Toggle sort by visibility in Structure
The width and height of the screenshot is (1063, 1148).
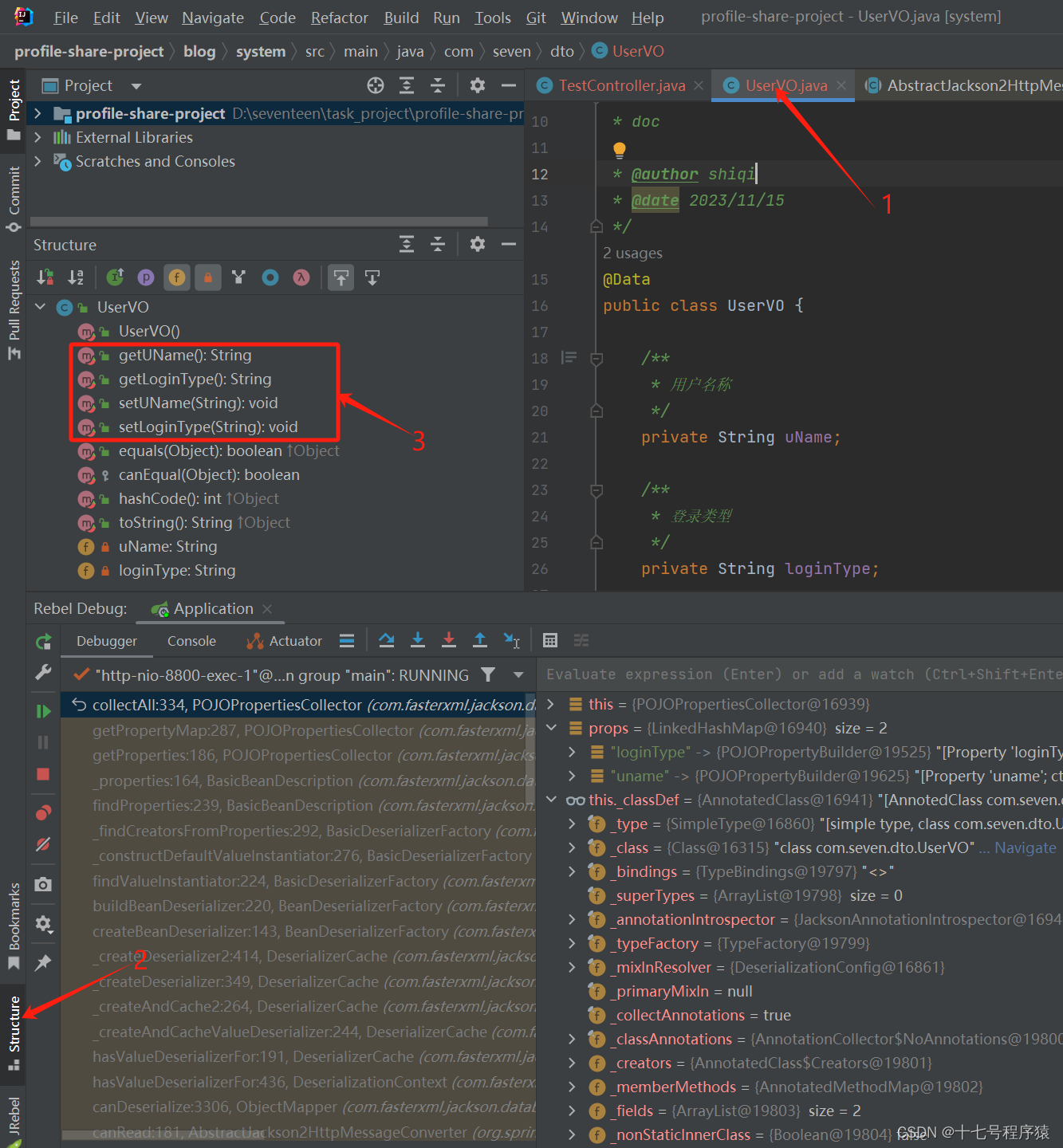pos(45,277)
